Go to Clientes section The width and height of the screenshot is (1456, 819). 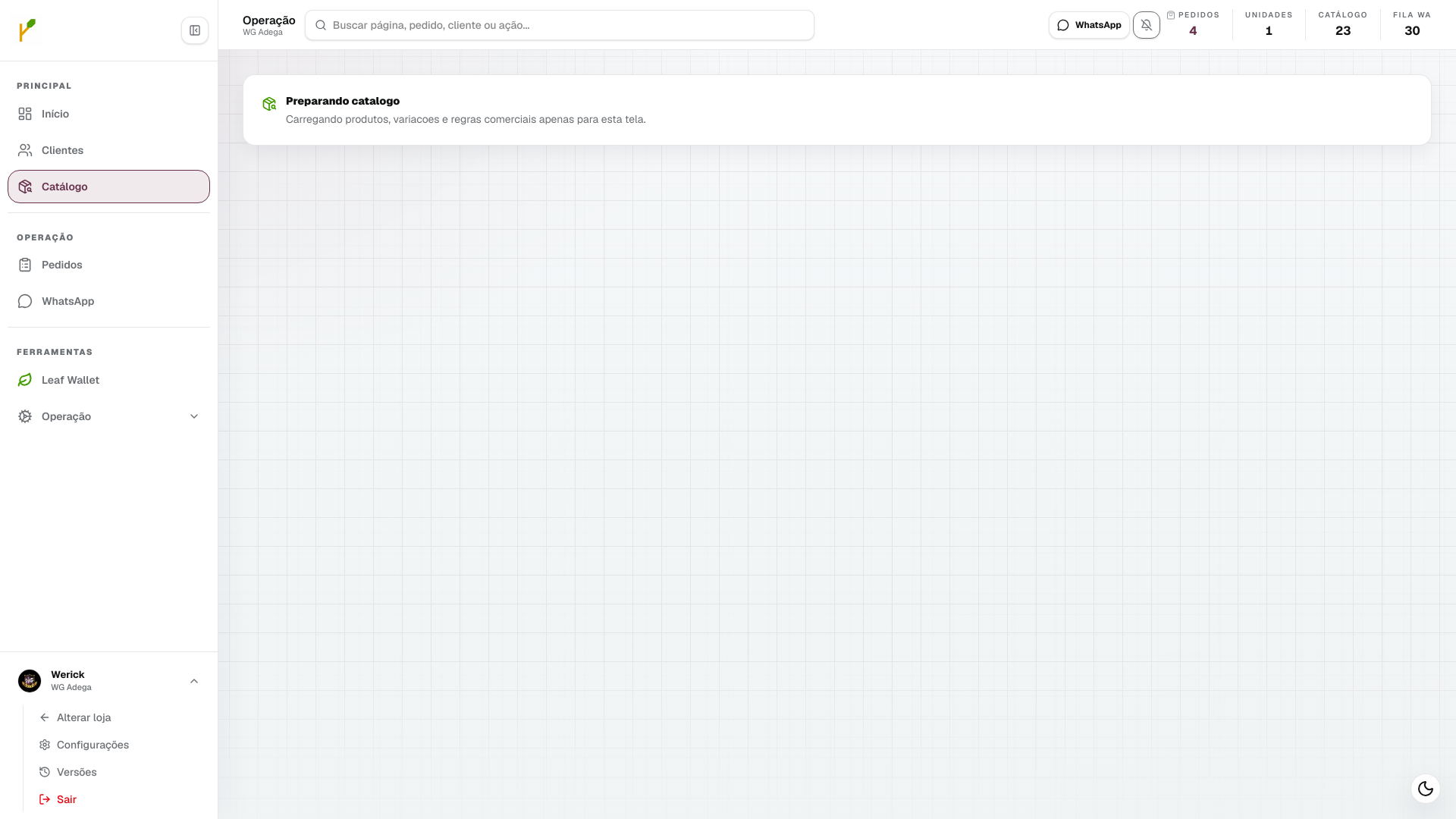pyautogui.click(x=108, y=150)
